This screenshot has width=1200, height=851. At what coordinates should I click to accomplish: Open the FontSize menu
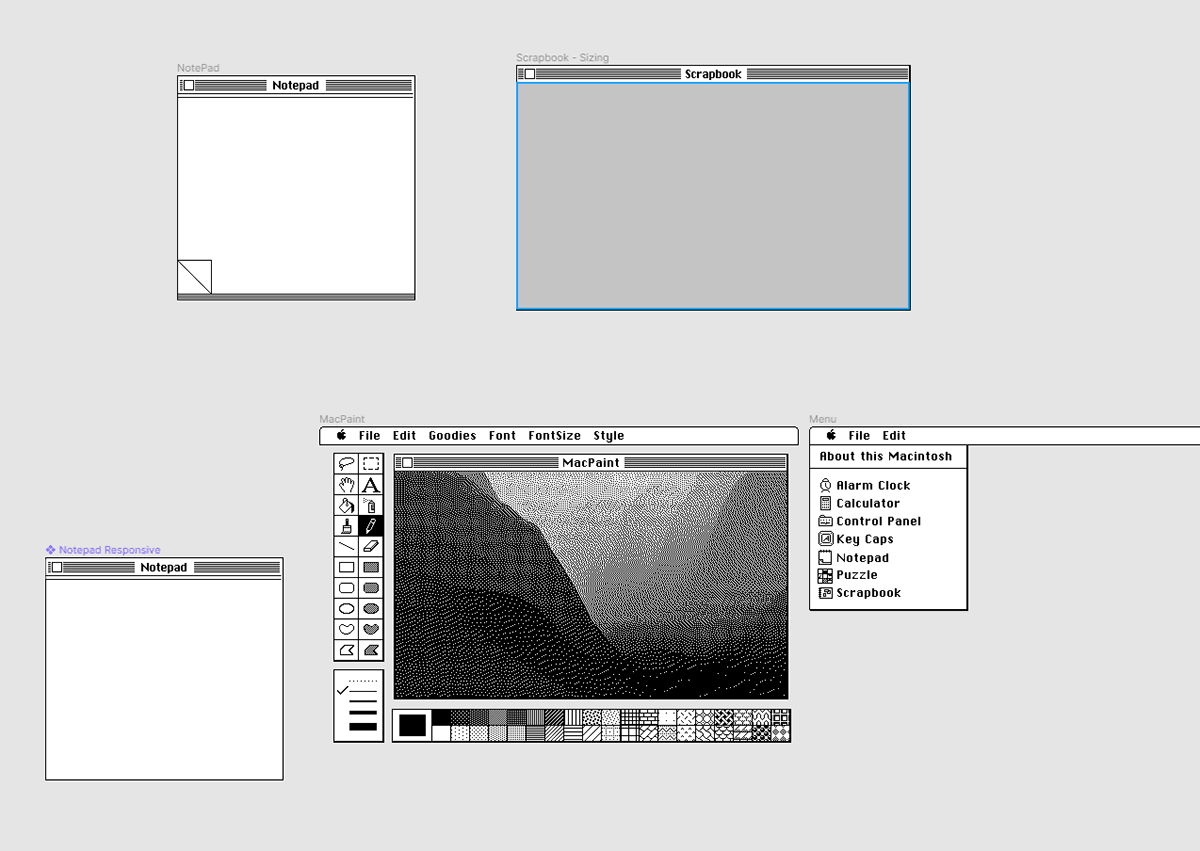[555, 435]
